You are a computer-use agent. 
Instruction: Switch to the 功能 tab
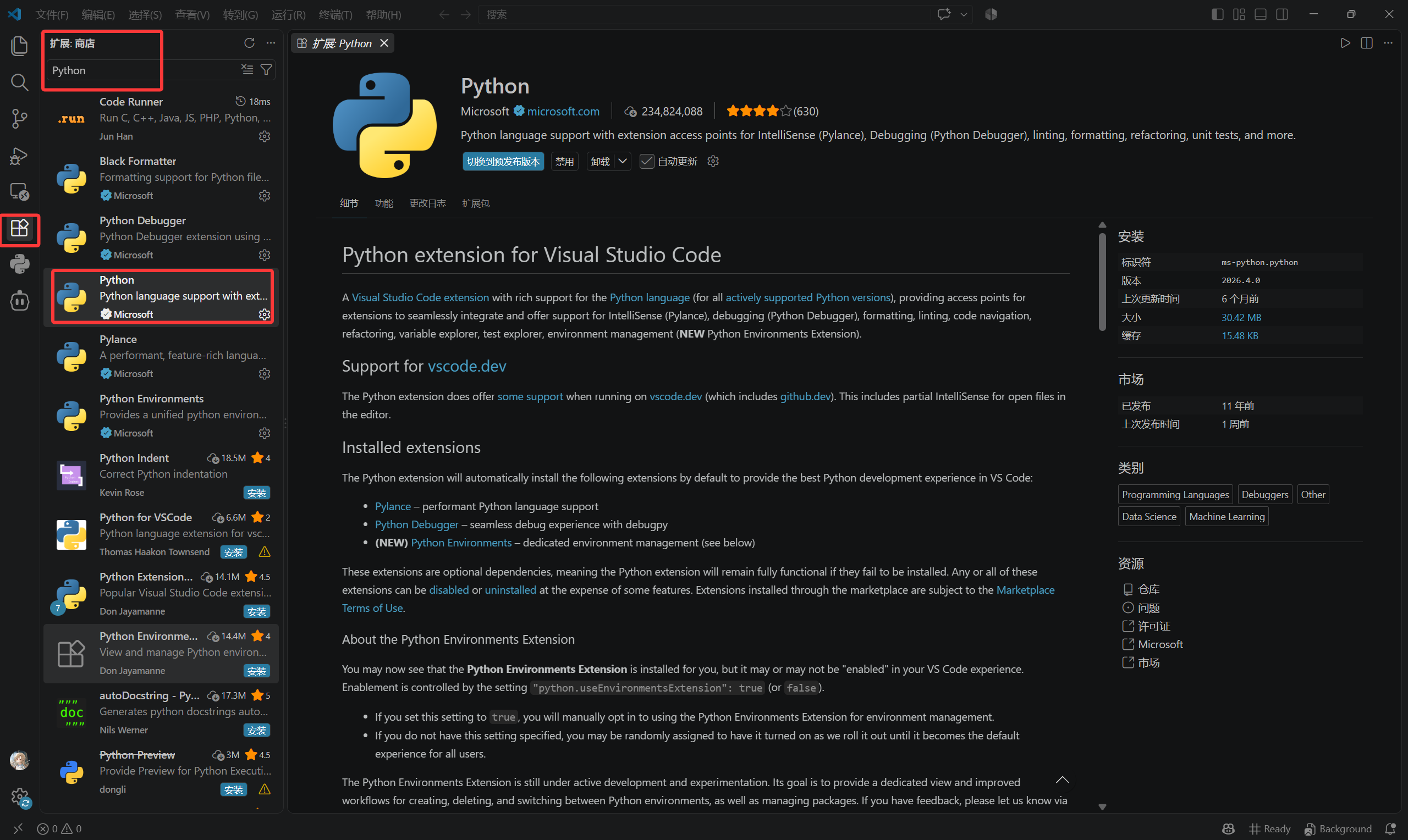coord(384,203)
